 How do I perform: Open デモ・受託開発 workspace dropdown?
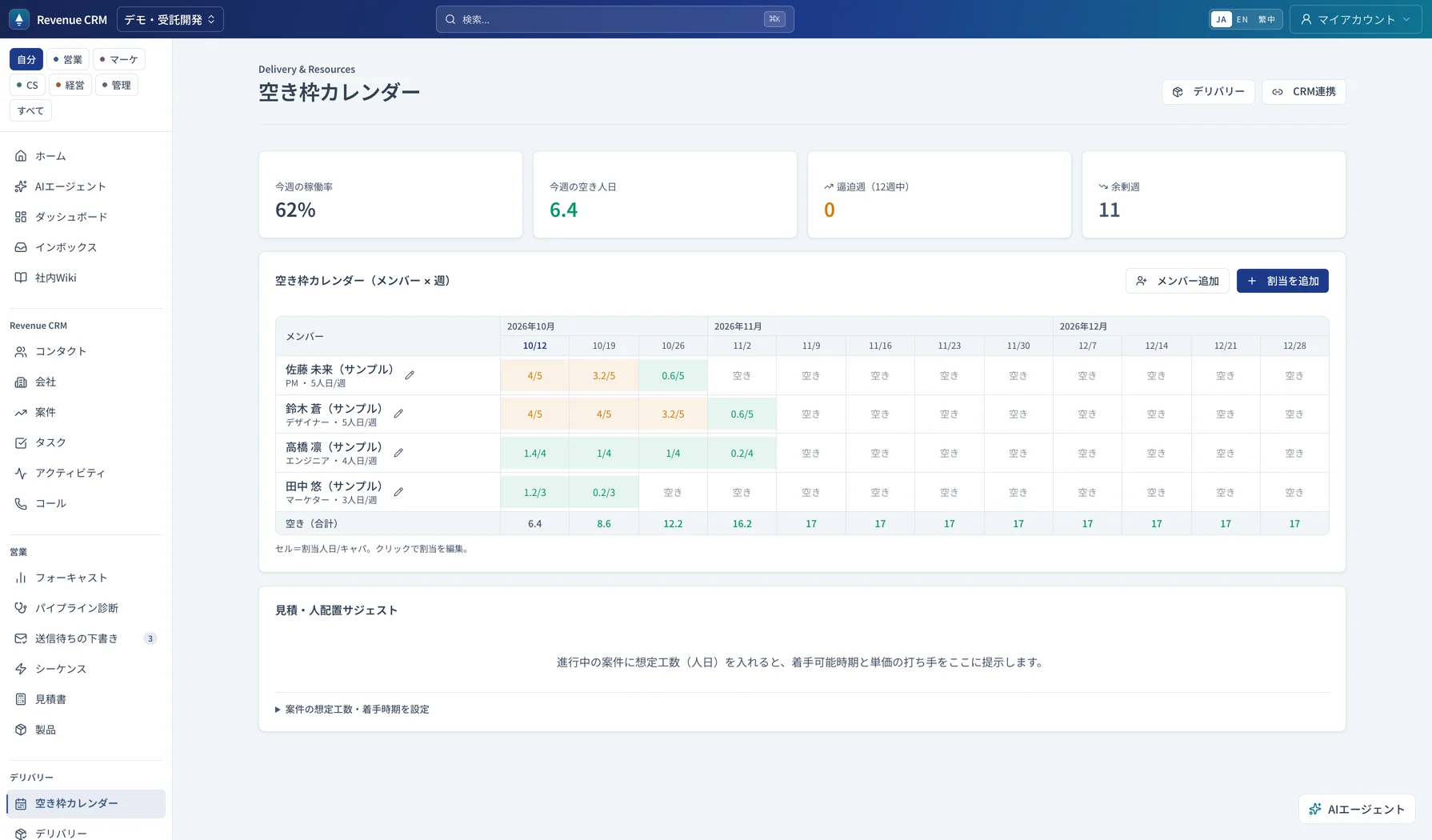coord(170,19)
